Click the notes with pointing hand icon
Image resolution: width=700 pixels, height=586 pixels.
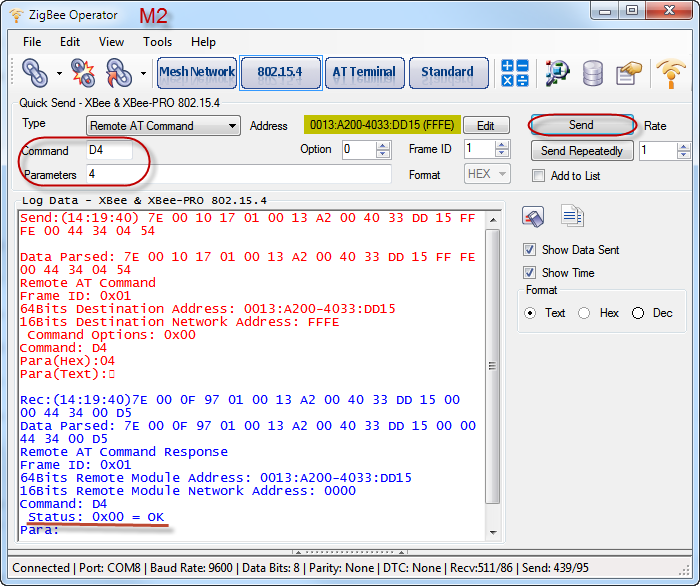(628, 73)
